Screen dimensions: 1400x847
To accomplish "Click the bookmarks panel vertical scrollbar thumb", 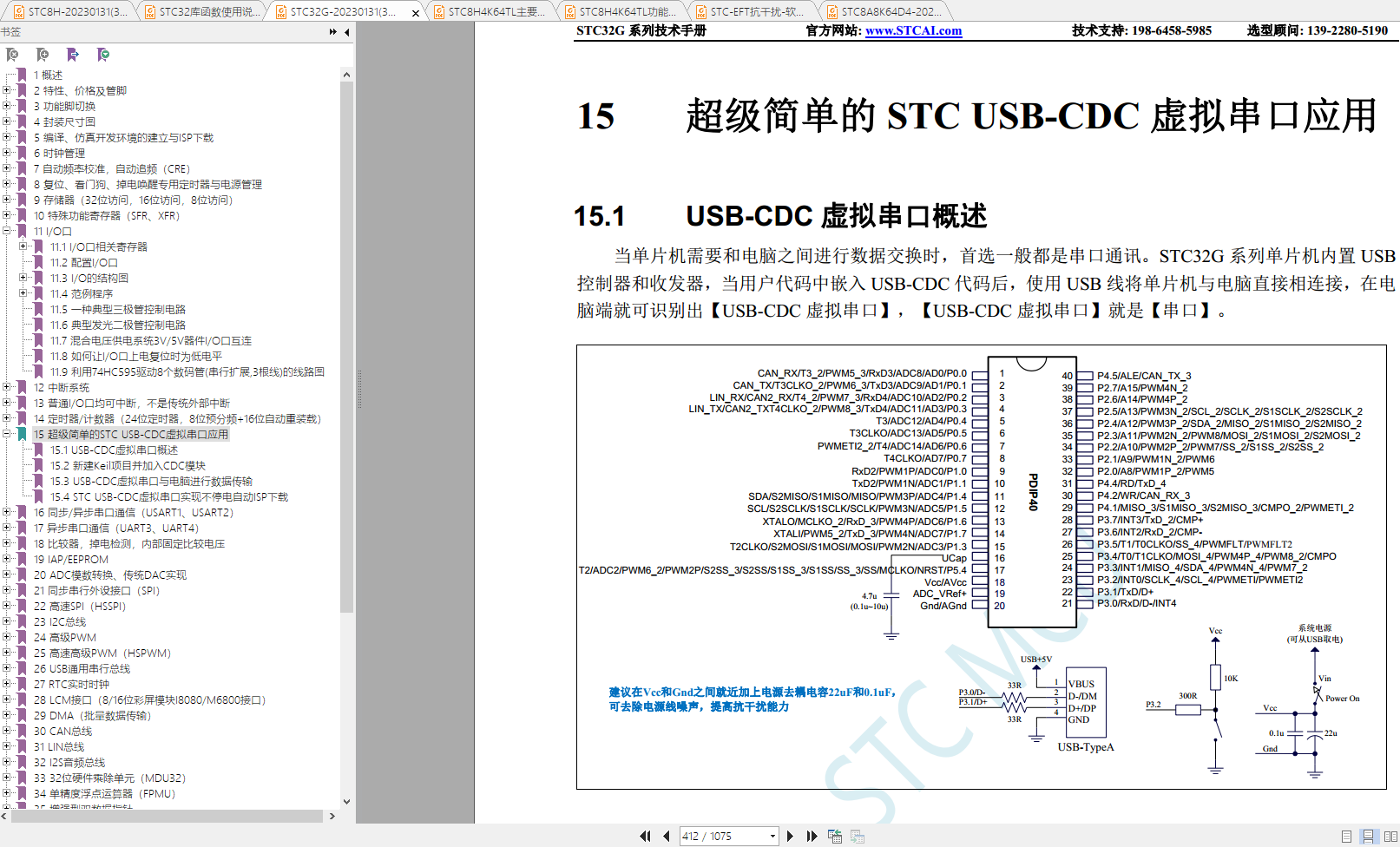I will pyautogui.click(x=346, y=347).
